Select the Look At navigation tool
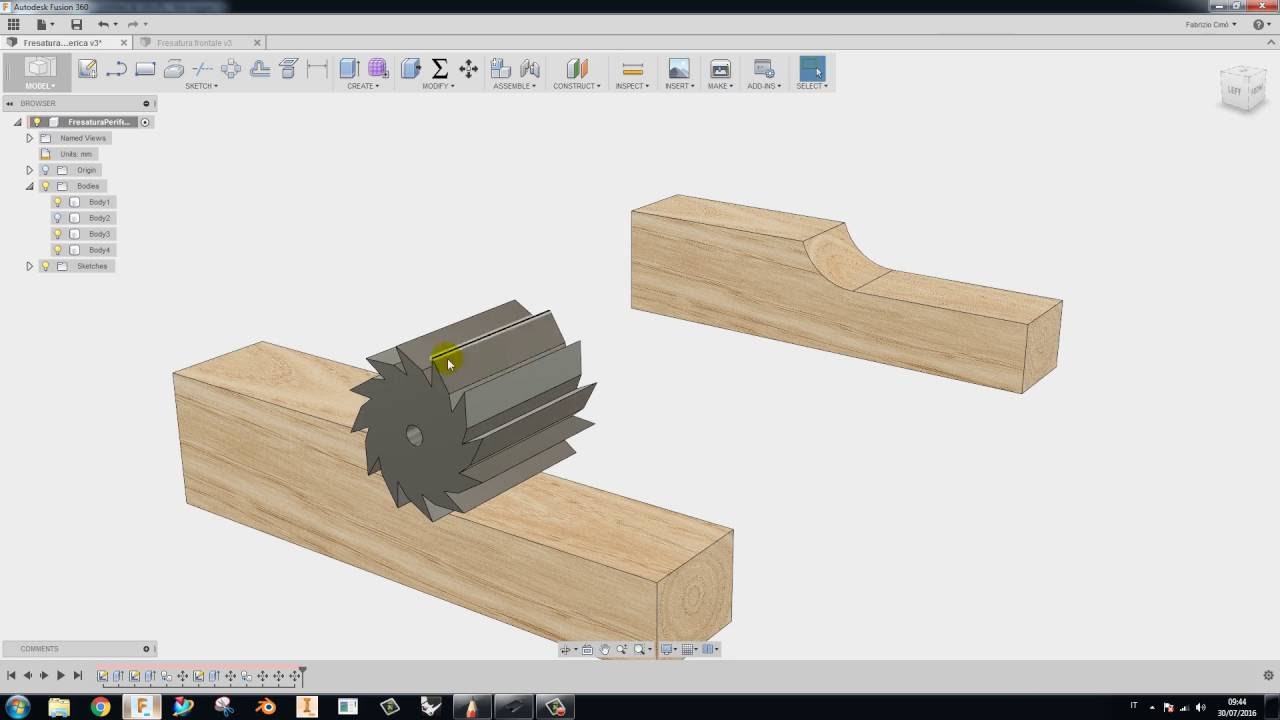The image size is (1280, 720). pyautogui.click(x=587, y=650)
